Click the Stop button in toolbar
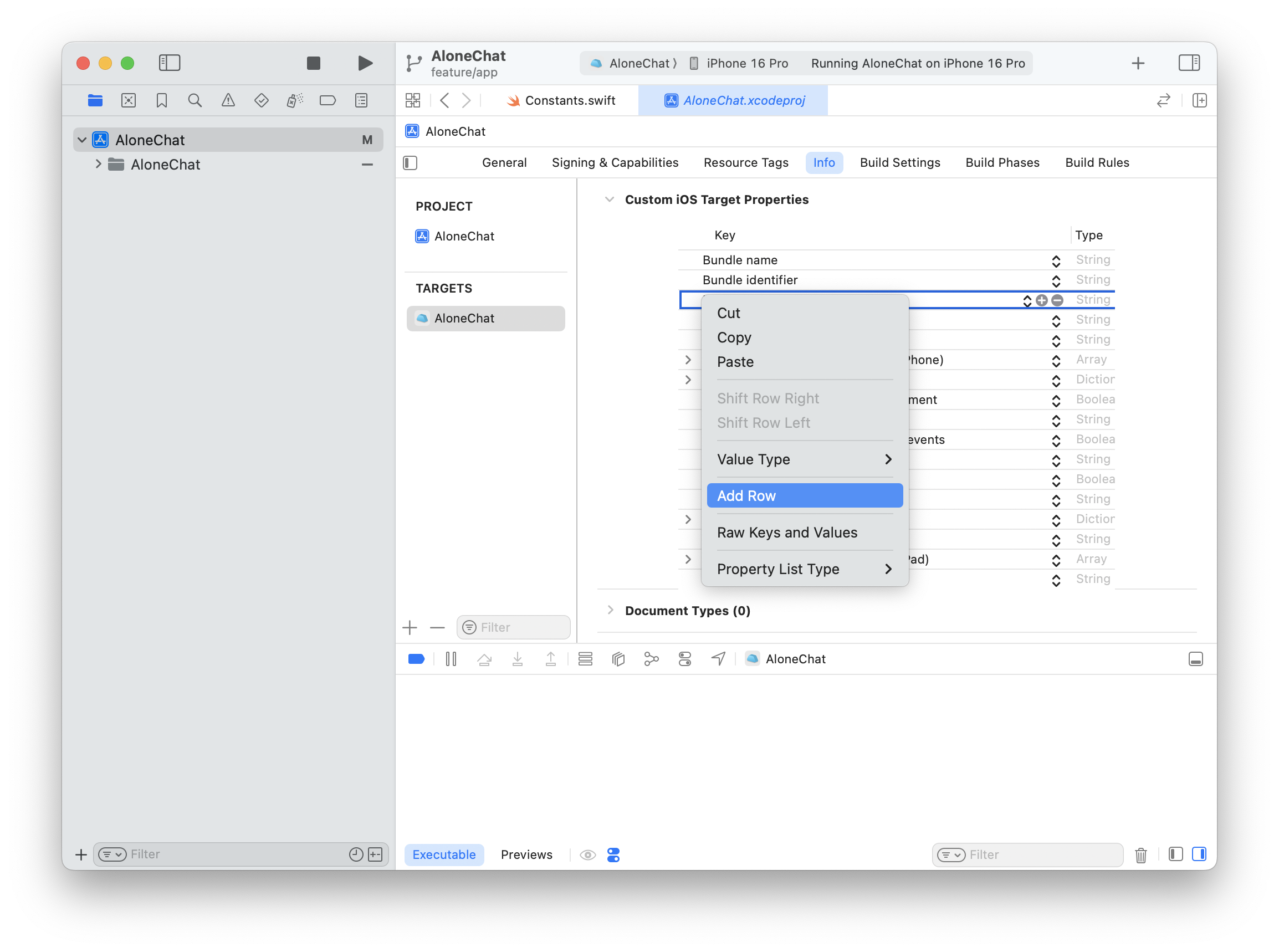The height and width of the screenshot is (952, 1279). tap(314, 63)
